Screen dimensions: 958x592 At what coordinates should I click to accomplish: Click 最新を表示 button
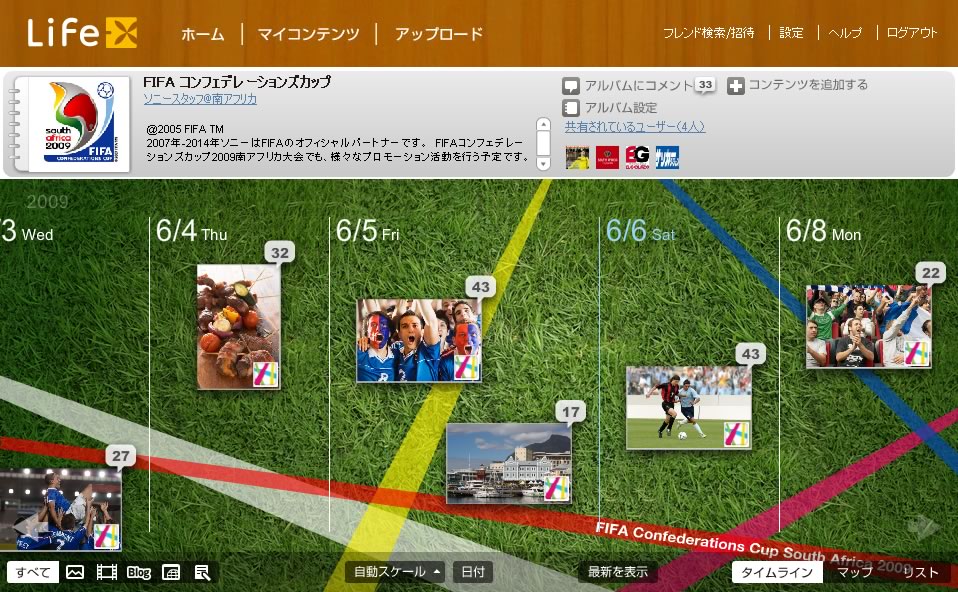(x=618, y=572)
